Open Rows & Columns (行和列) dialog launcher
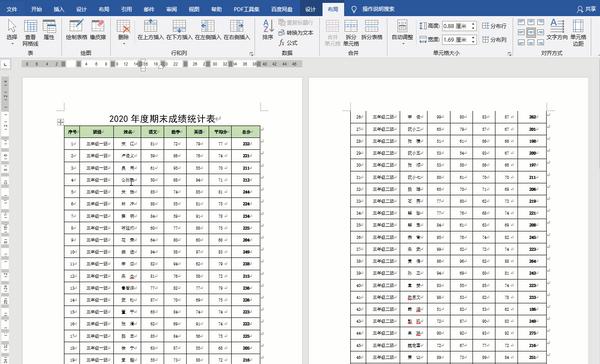The image size is (600, 364). pos(251,54)
